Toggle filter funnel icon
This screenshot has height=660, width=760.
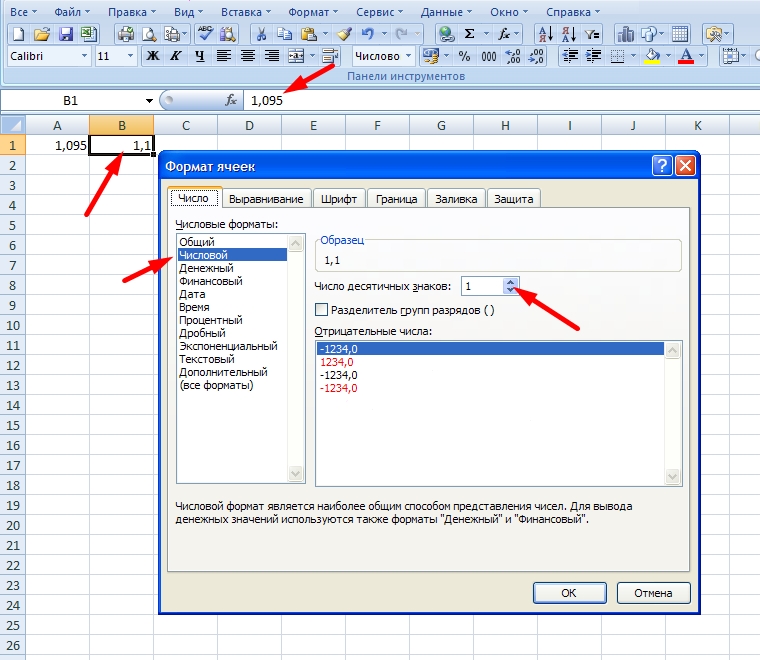click(x=592, y=34)
